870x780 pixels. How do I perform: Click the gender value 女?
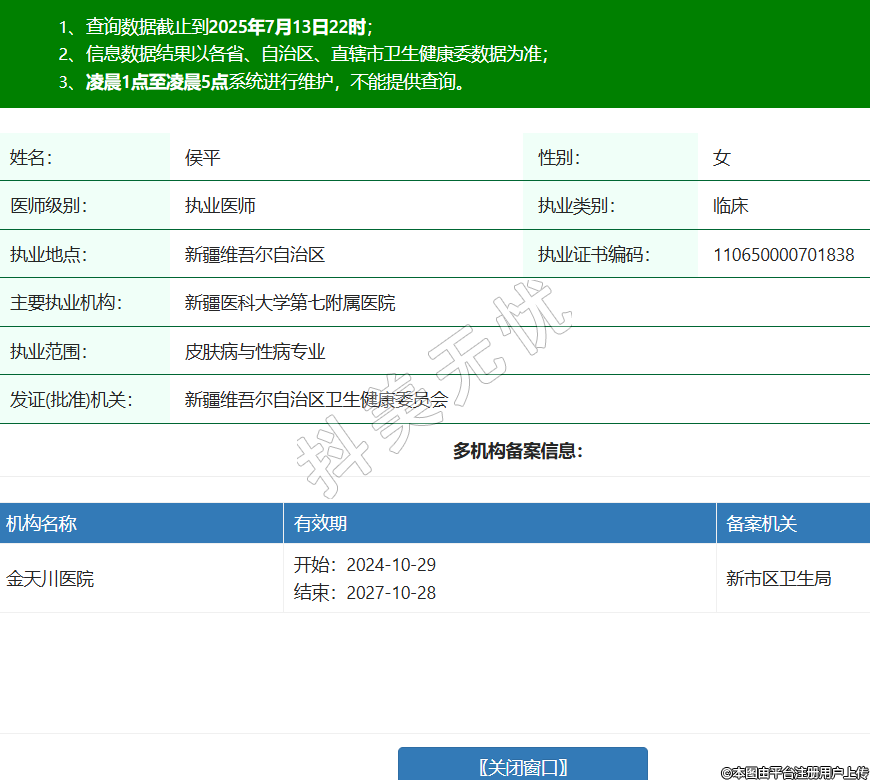click(721, 158)
